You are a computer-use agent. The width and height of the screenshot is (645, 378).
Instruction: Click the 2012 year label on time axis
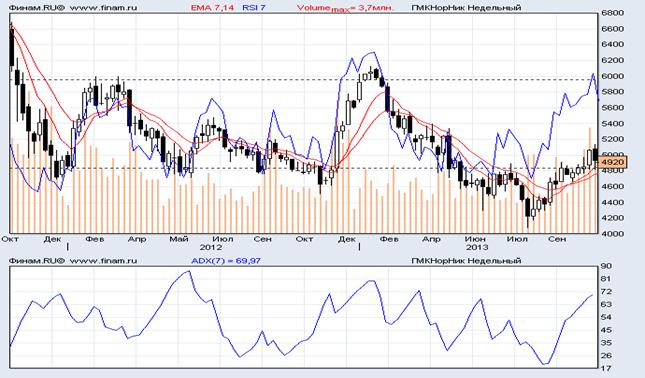click(211, 247)
